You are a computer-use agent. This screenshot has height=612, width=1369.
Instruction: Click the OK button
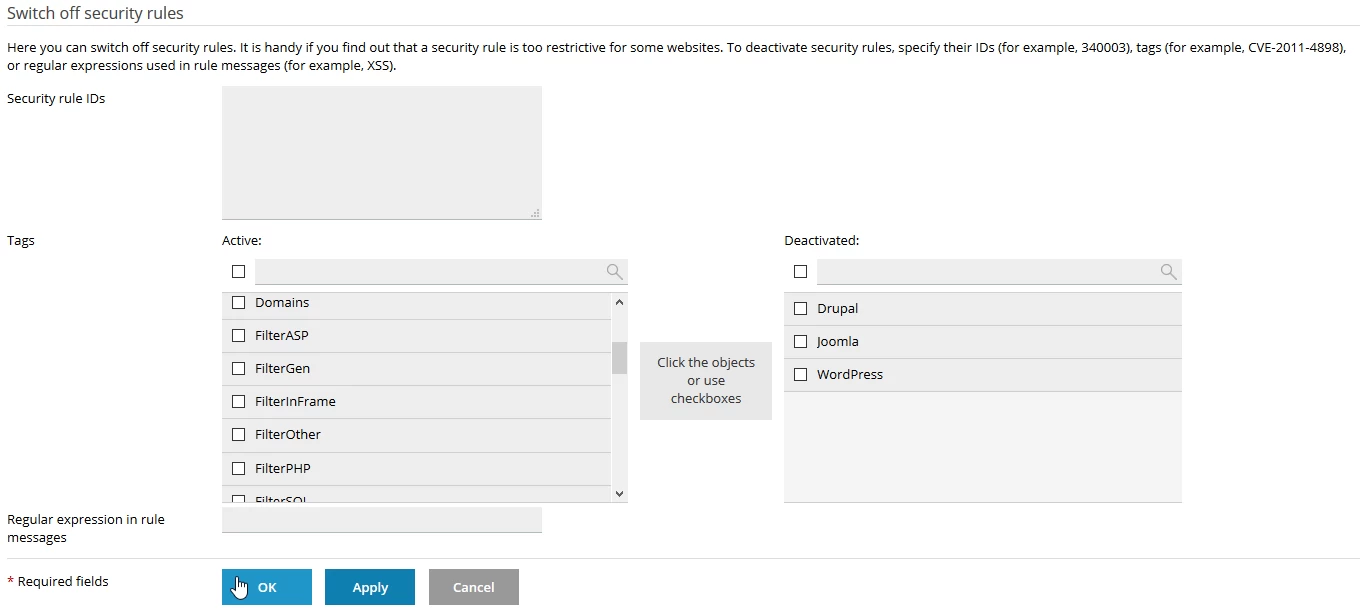[x=266, y=587]
